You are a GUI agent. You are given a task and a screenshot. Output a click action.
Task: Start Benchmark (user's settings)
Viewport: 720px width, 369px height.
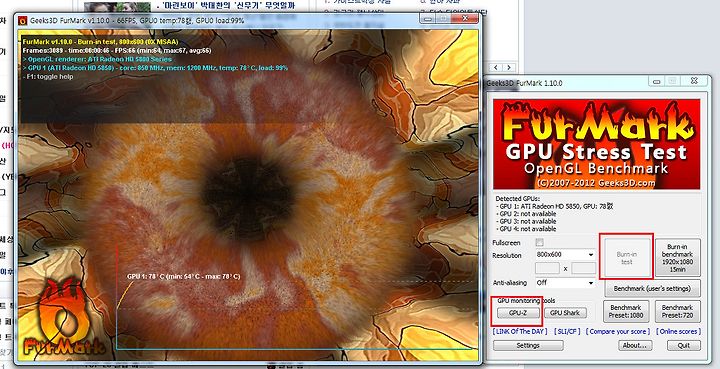coord(652,289)
